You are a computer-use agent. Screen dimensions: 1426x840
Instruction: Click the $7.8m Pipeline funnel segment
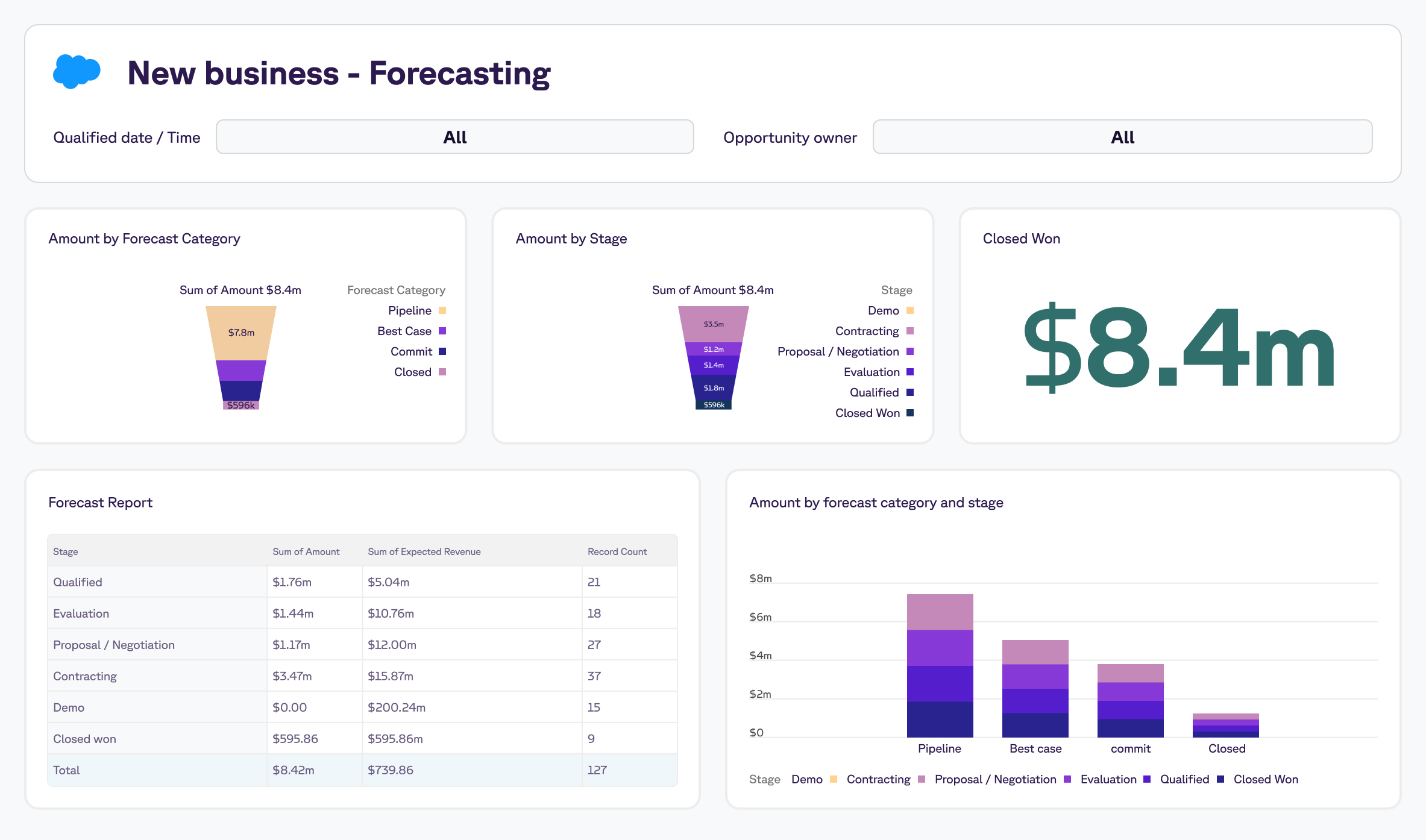(x=241, y=333)
